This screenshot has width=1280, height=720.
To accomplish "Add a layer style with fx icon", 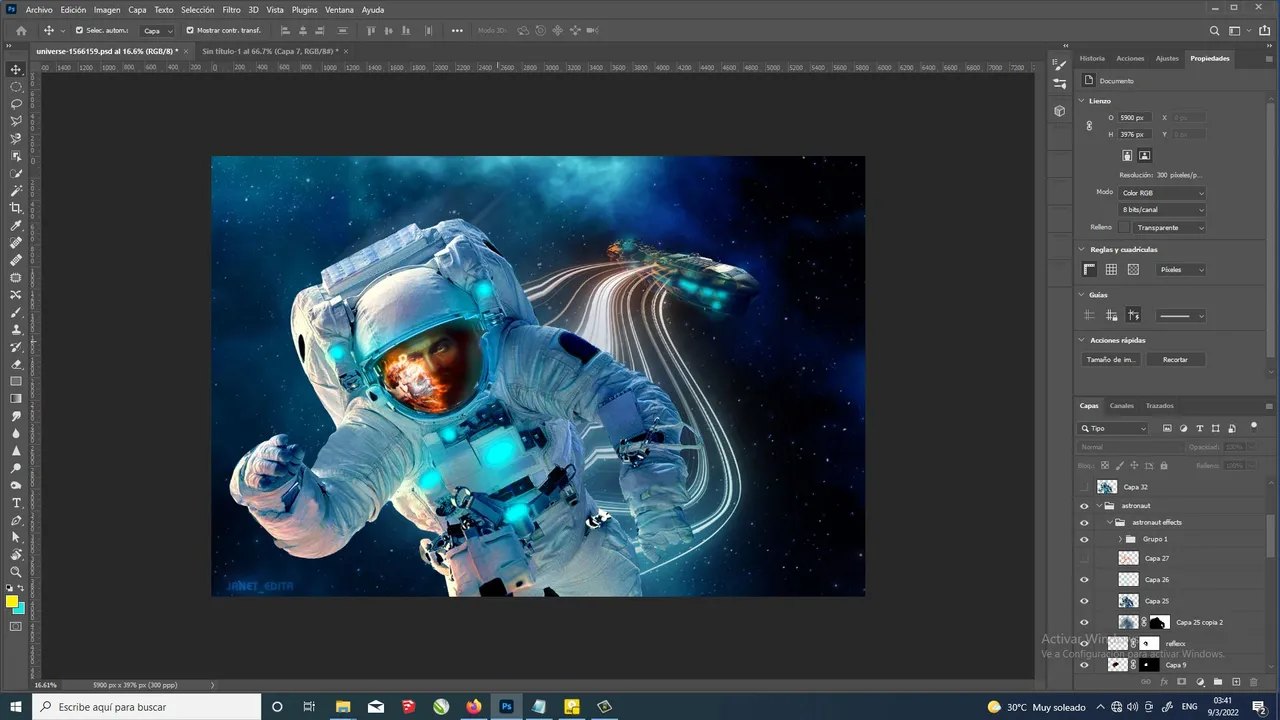I will (1164, 682).
